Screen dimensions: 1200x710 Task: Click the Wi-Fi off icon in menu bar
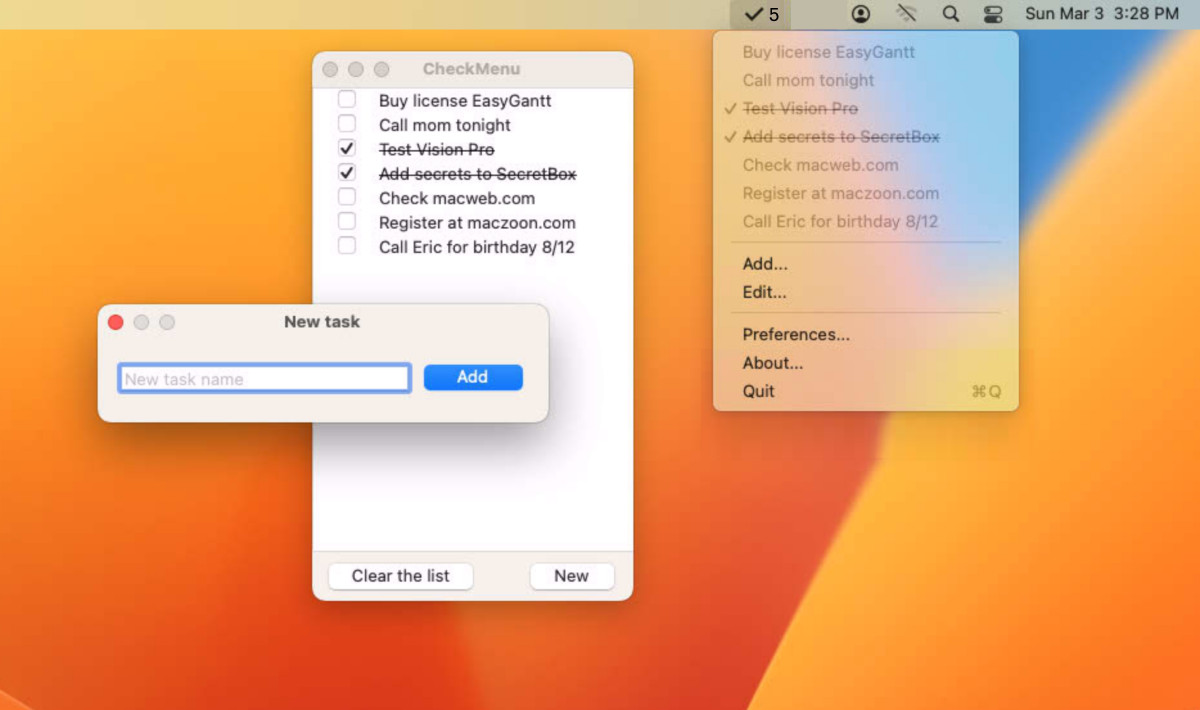907,14
